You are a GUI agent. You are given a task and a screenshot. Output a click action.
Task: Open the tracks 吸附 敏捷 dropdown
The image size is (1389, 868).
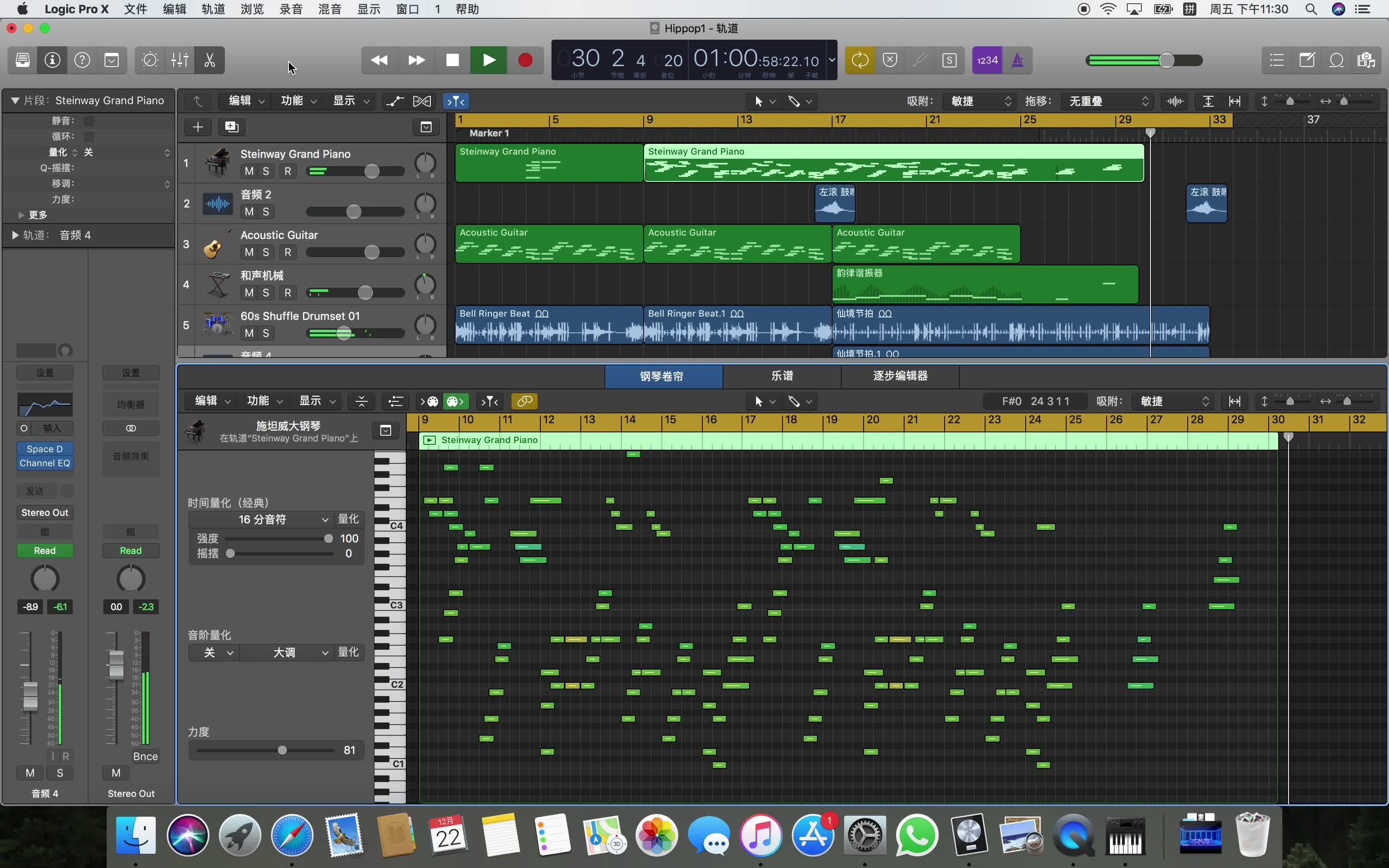(x=979, y=101)
